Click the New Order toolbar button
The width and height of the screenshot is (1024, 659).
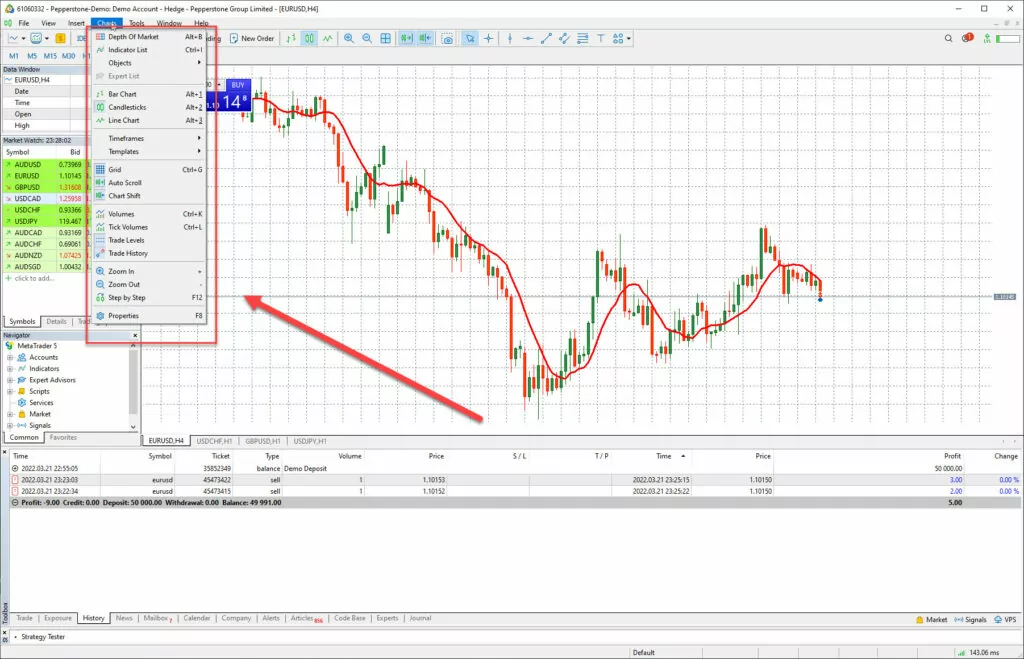251,39
